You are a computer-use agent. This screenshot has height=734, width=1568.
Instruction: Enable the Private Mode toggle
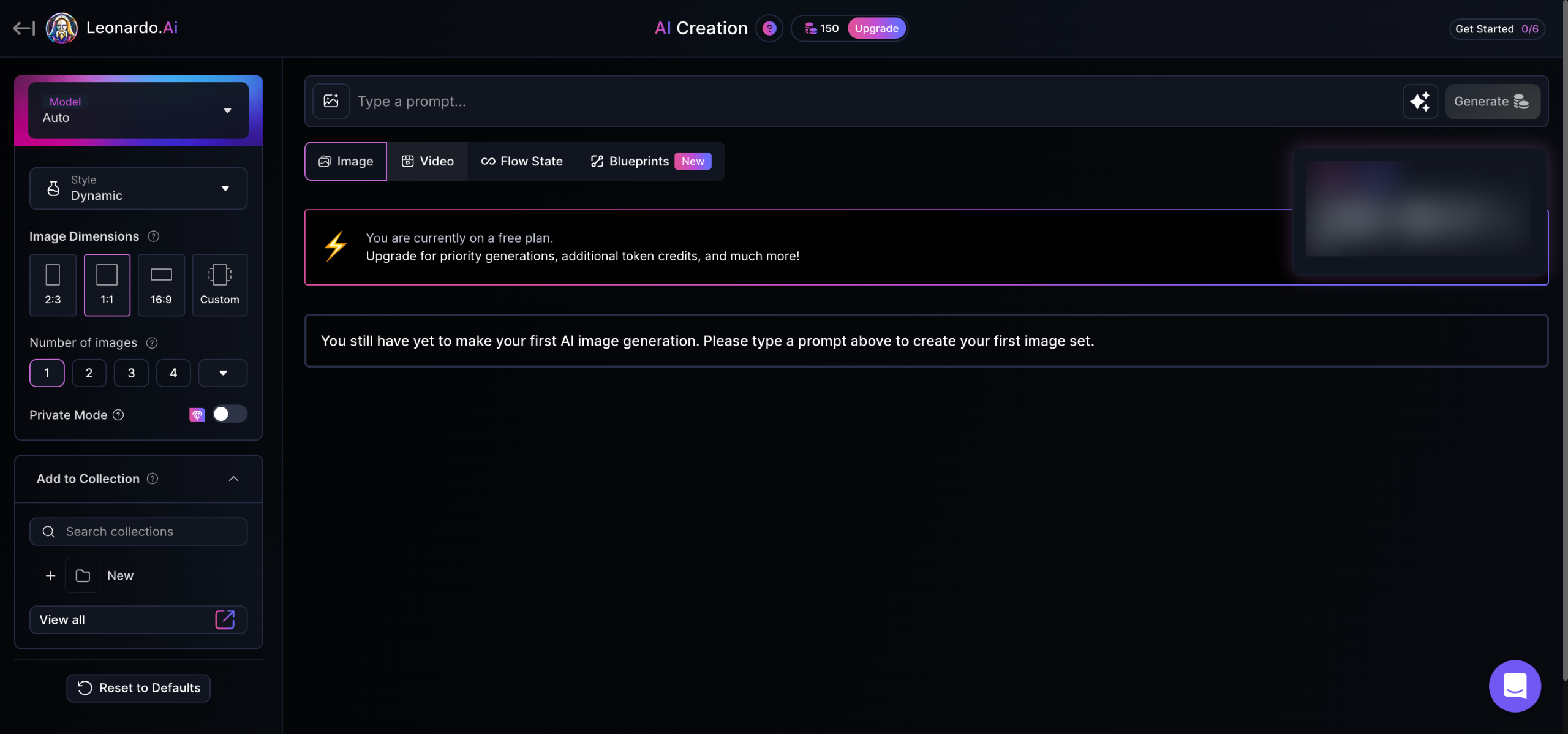tap(229, 415)
